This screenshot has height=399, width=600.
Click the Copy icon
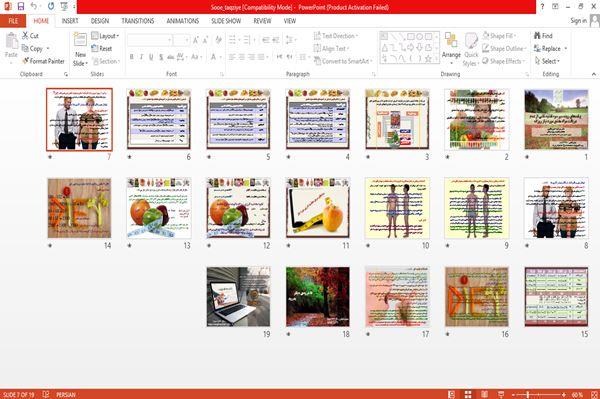25,49
